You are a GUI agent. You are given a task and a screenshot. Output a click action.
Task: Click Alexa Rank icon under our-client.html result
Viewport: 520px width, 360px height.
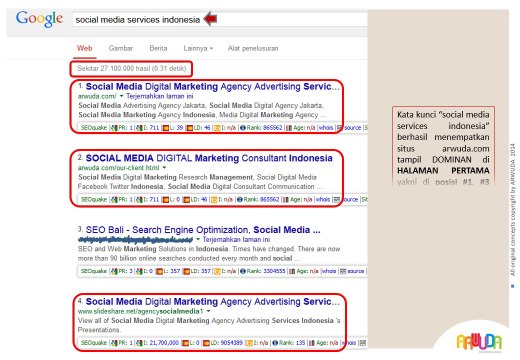pos(239,200)
